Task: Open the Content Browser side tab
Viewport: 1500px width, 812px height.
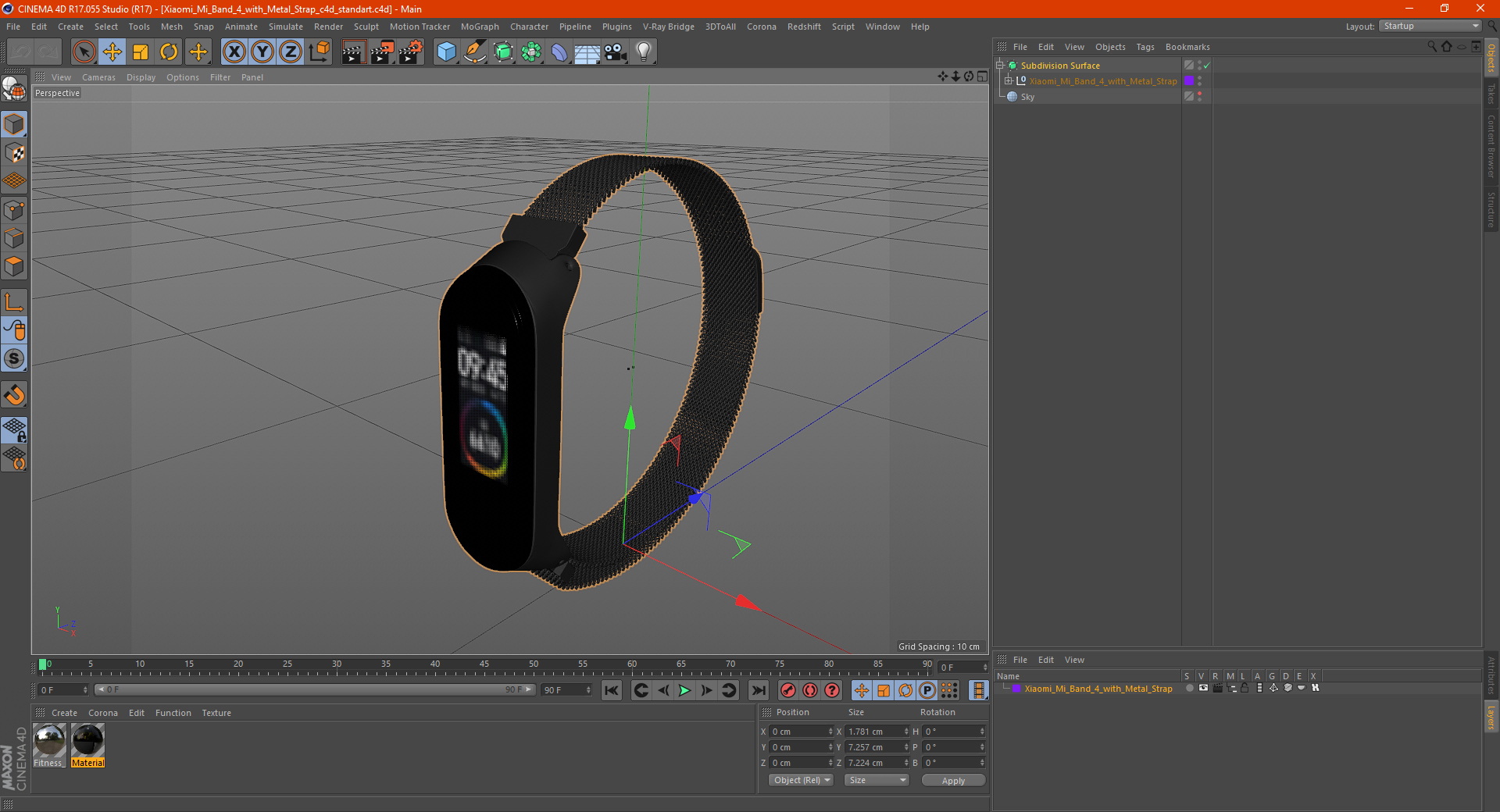Action: coord(1491,147)
